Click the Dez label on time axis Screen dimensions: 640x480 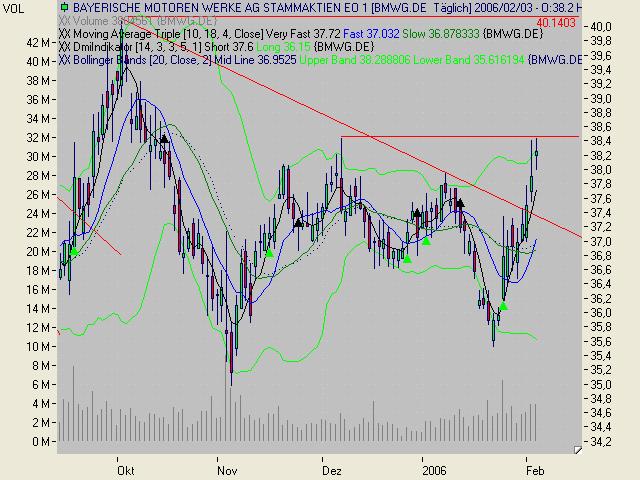331,468
